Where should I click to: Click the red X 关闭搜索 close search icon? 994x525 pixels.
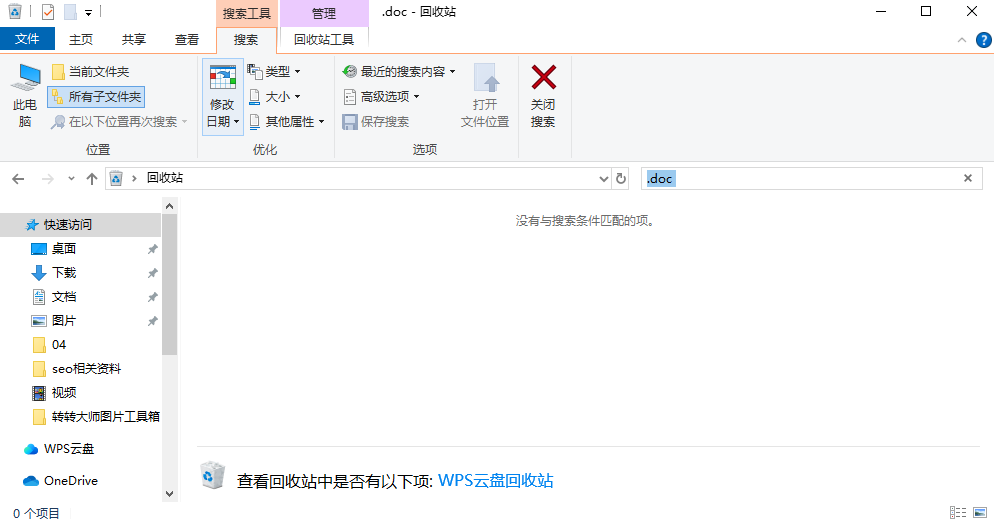(543, 77)
